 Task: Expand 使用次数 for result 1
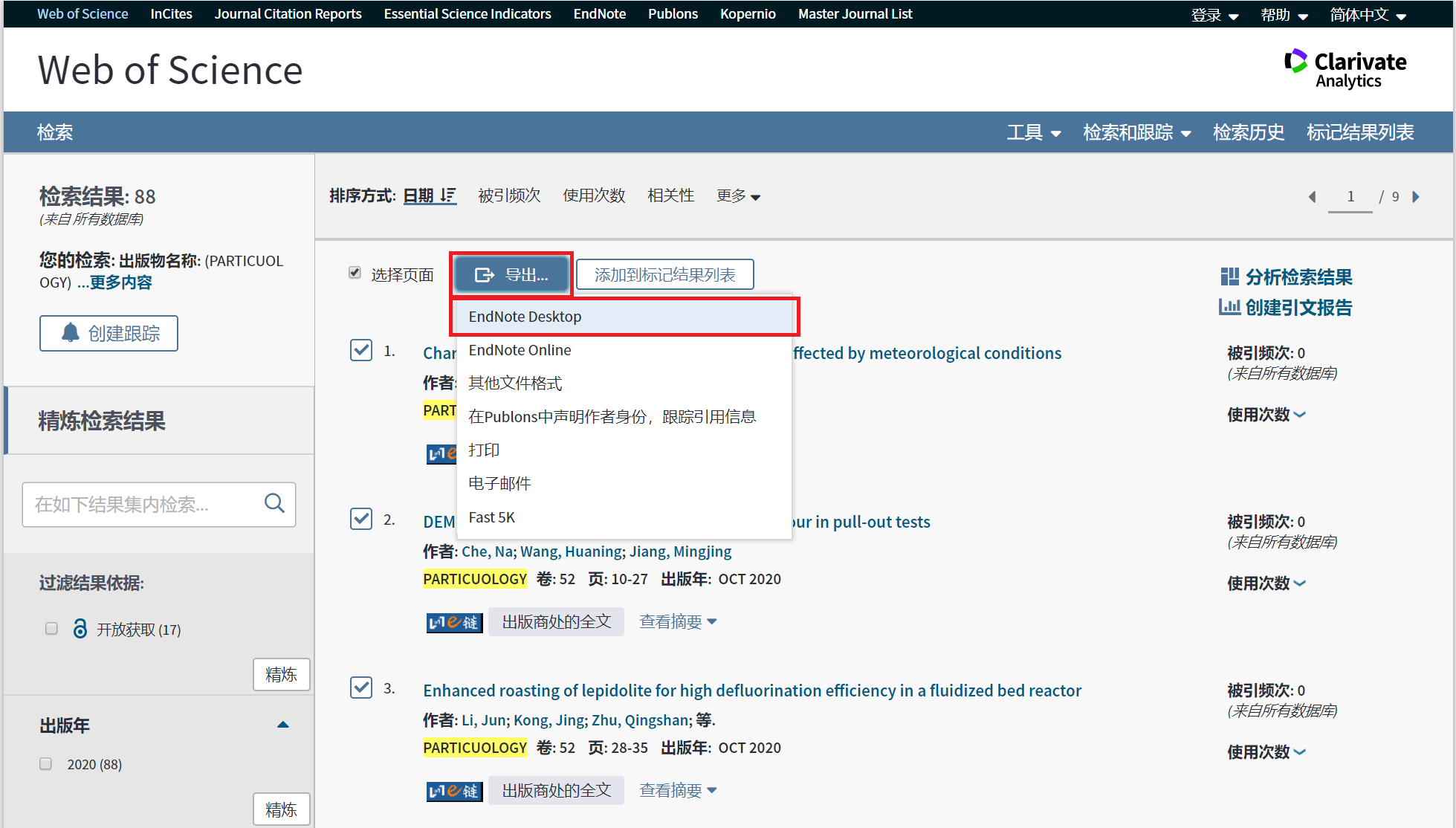[1266, 414]
